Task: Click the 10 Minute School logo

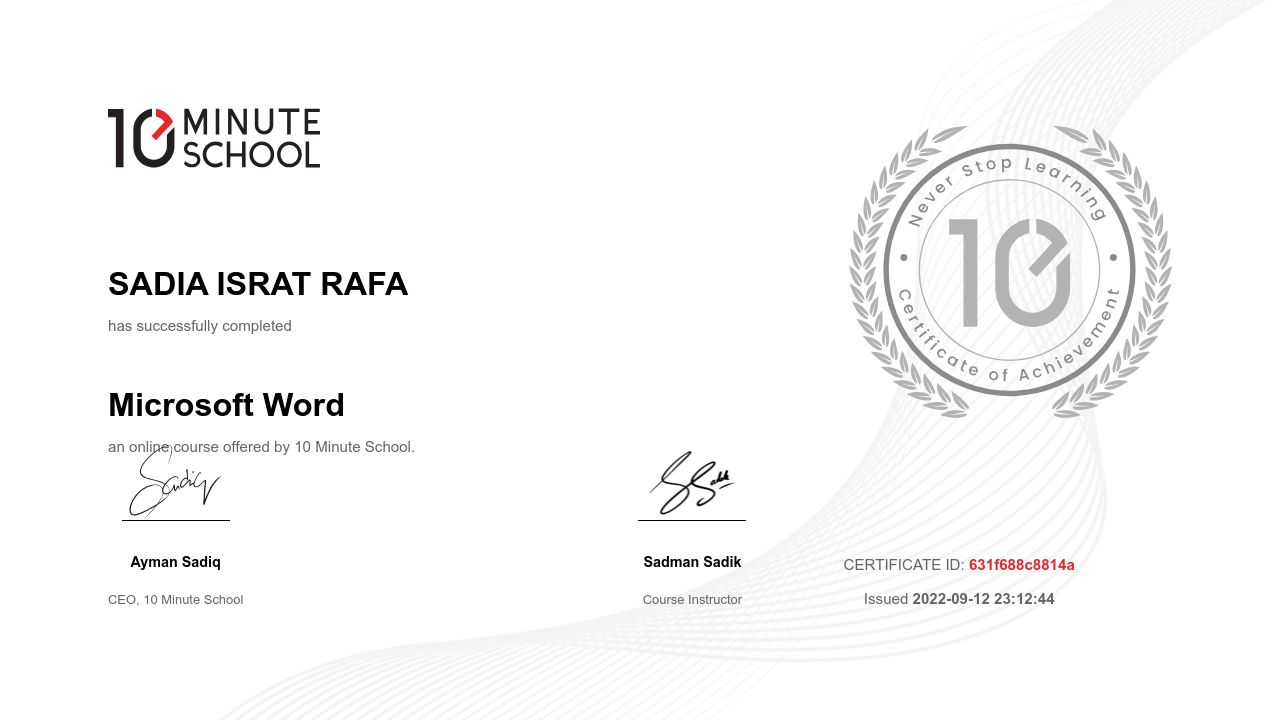Action: click(214, 138)
